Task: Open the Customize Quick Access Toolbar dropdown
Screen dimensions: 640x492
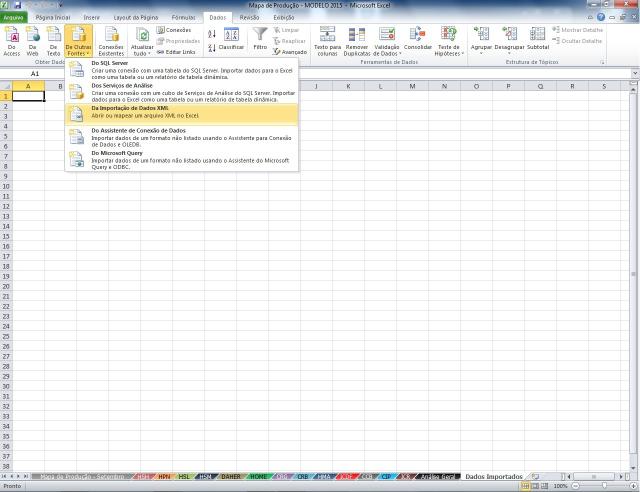Action: 60,5
